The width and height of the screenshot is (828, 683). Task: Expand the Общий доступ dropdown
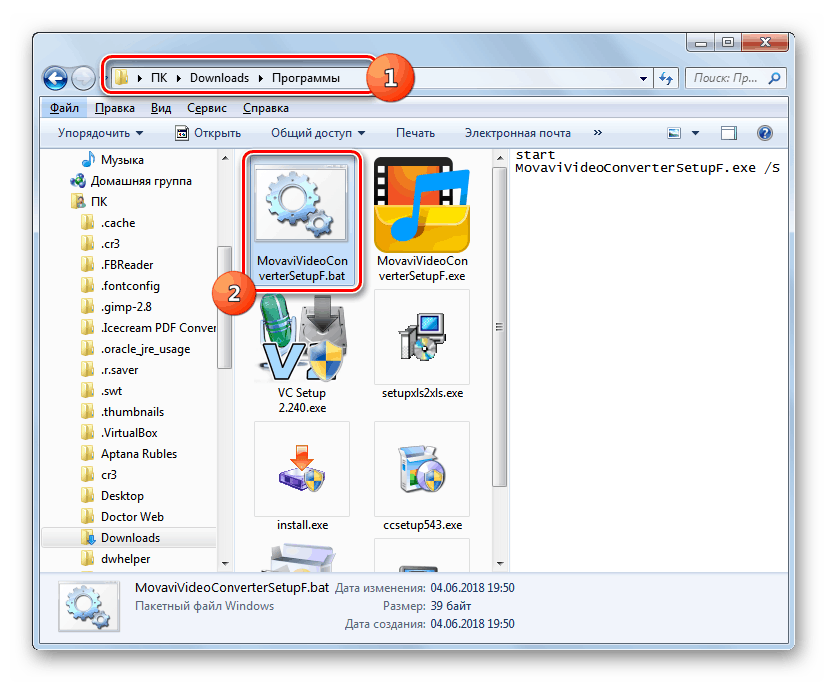[x=318, y=133]
